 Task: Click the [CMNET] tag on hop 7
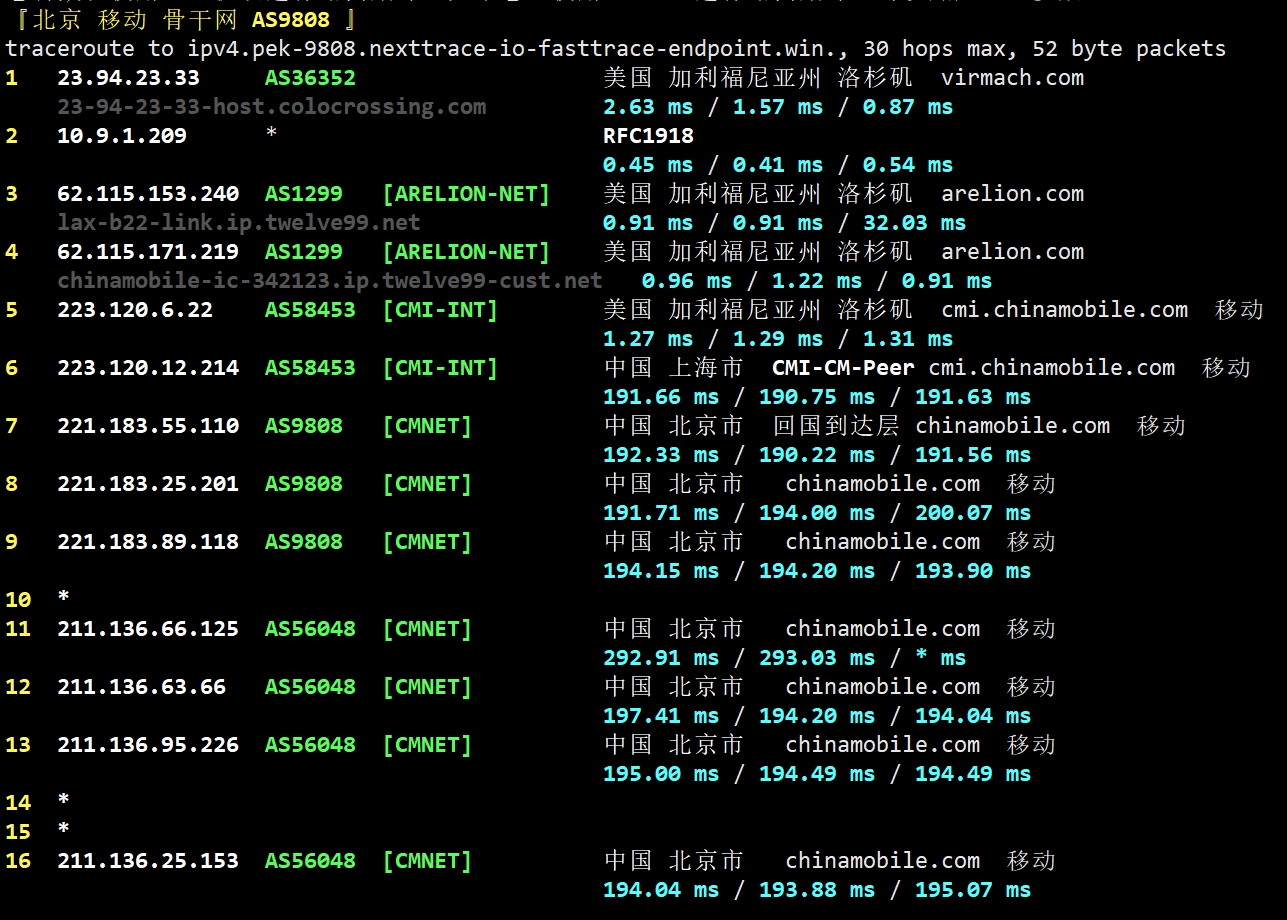427,426
